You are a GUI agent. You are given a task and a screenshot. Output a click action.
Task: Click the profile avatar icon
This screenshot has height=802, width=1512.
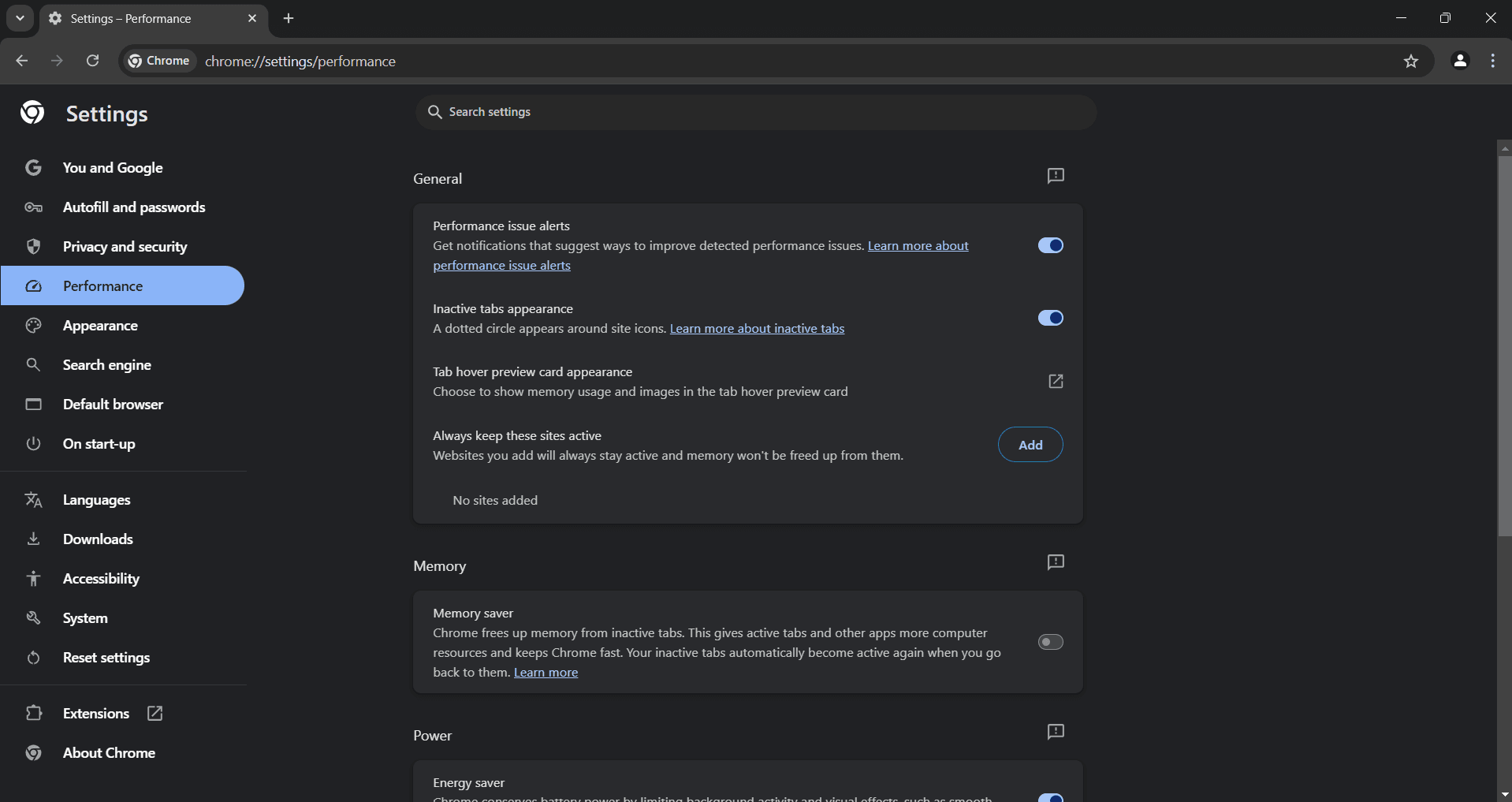point(1460,62)
